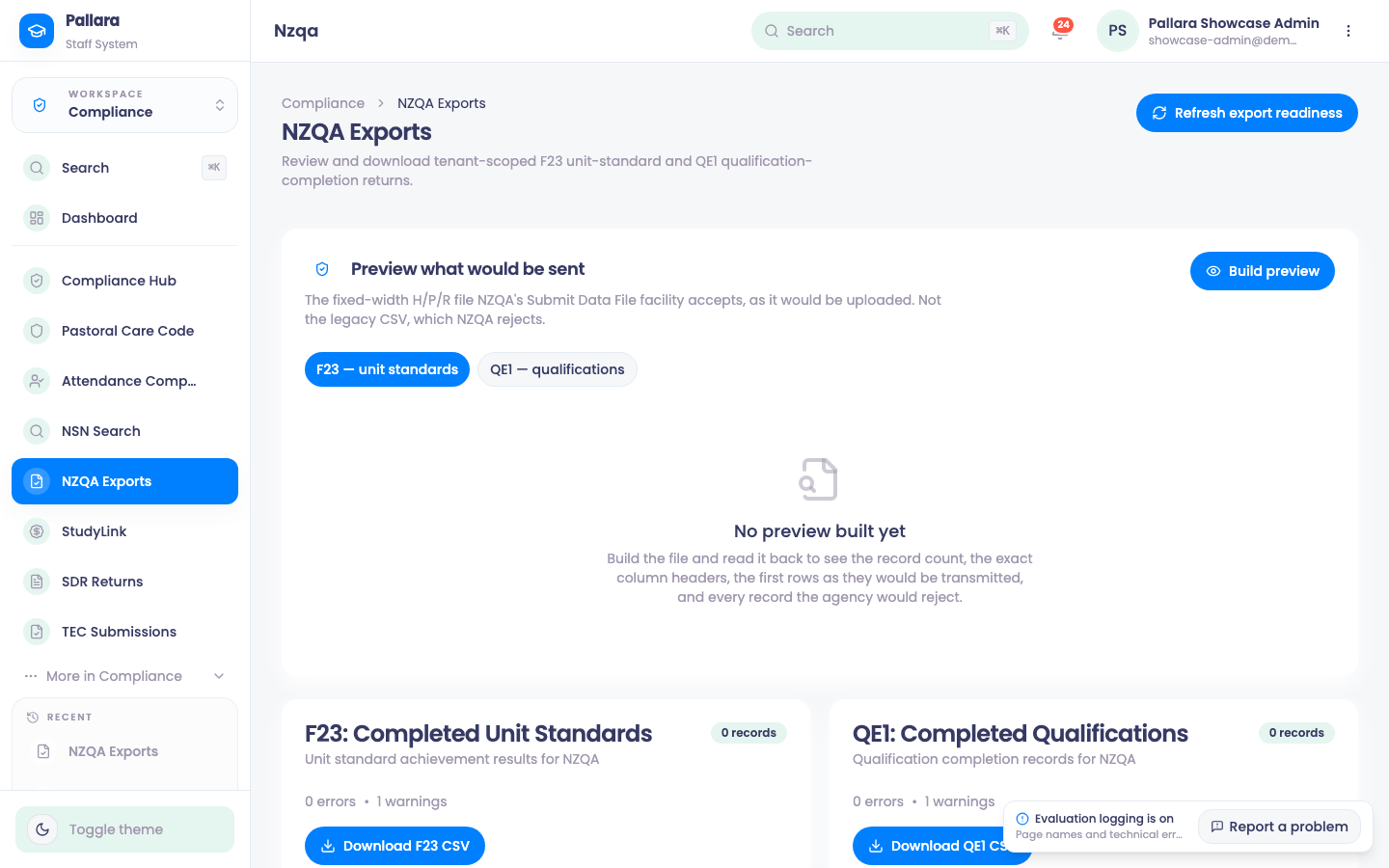Open the NSN Search magnifier icon
1389x868 pixels.
click(37, 431)
